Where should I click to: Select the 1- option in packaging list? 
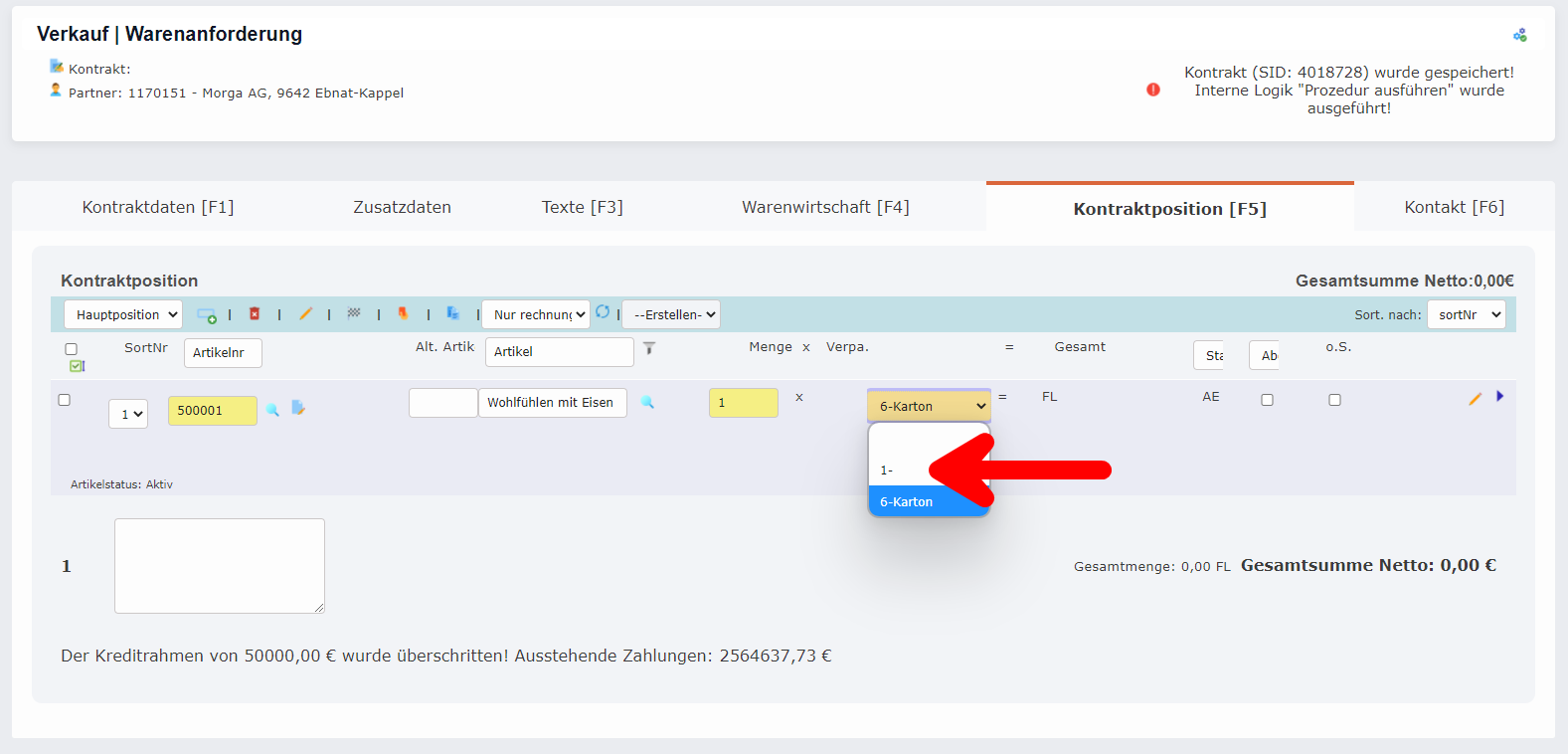coord(930,470)
